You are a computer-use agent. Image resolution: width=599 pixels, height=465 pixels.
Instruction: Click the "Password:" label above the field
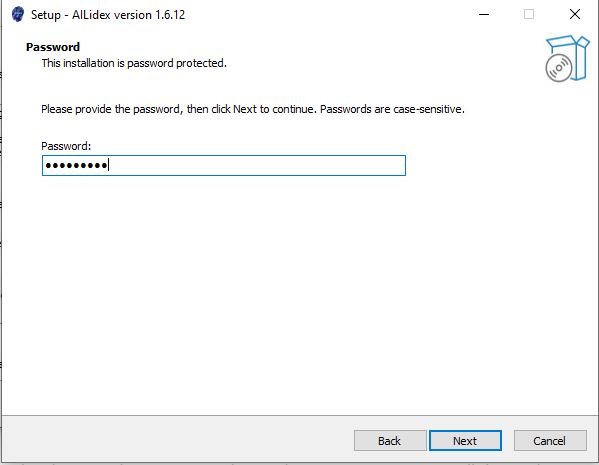point(66,146)
